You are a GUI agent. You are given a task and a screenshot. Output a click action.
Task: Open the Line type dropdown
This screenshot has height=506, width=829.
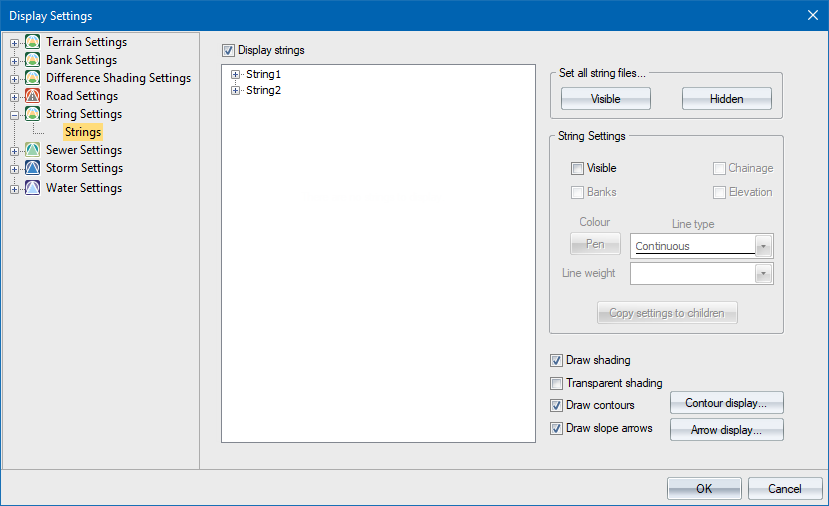[x=764, y=246]
